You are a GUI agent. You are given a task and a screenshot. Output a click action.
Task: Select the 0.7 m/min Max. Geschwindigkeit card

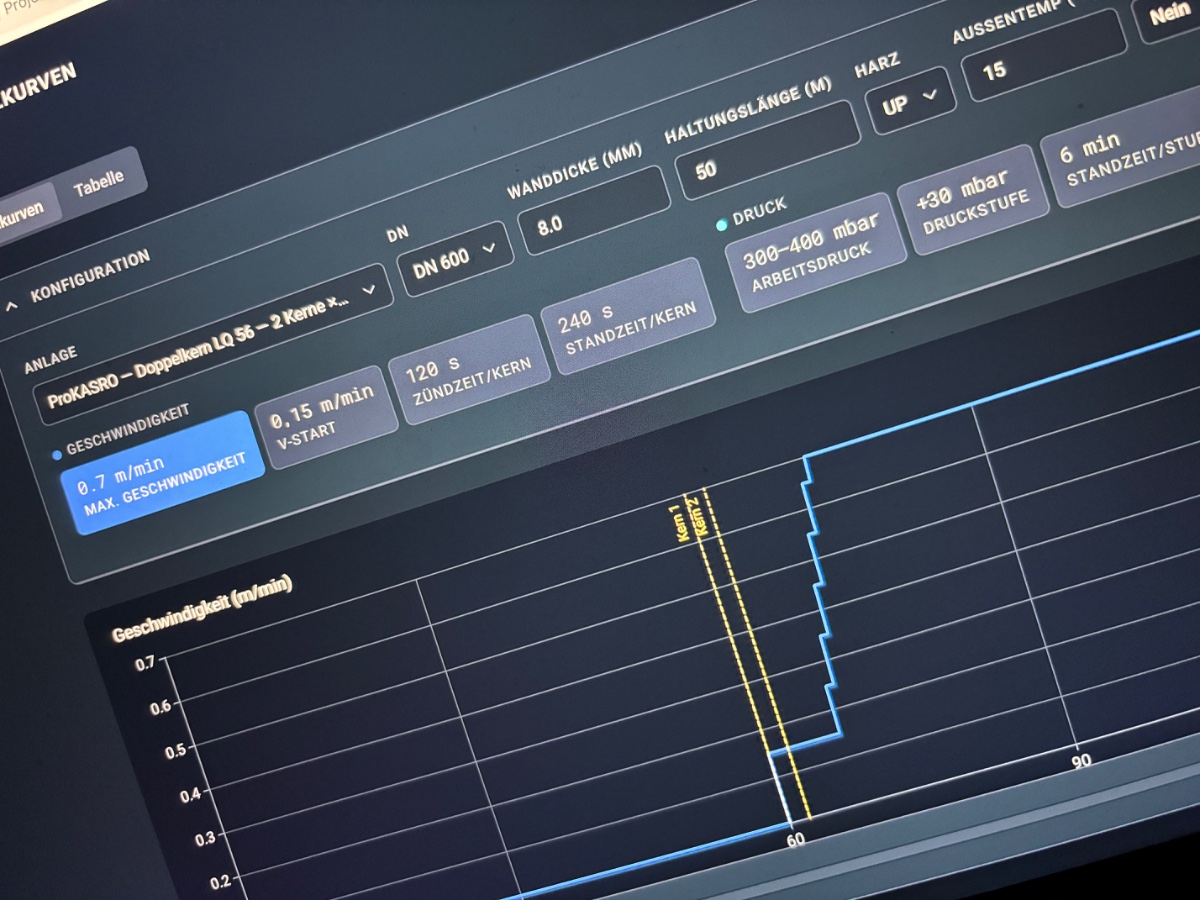click(164, 473)
